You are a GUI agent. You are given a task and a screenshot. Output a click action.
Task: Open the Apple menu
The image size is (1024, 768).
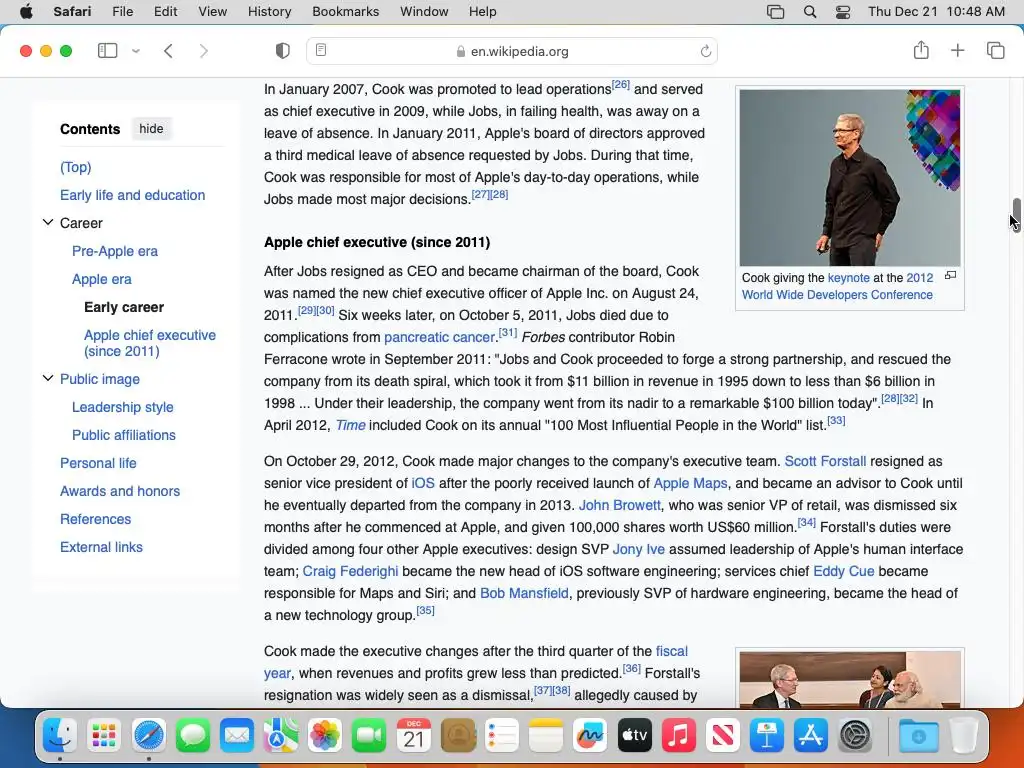26,11
